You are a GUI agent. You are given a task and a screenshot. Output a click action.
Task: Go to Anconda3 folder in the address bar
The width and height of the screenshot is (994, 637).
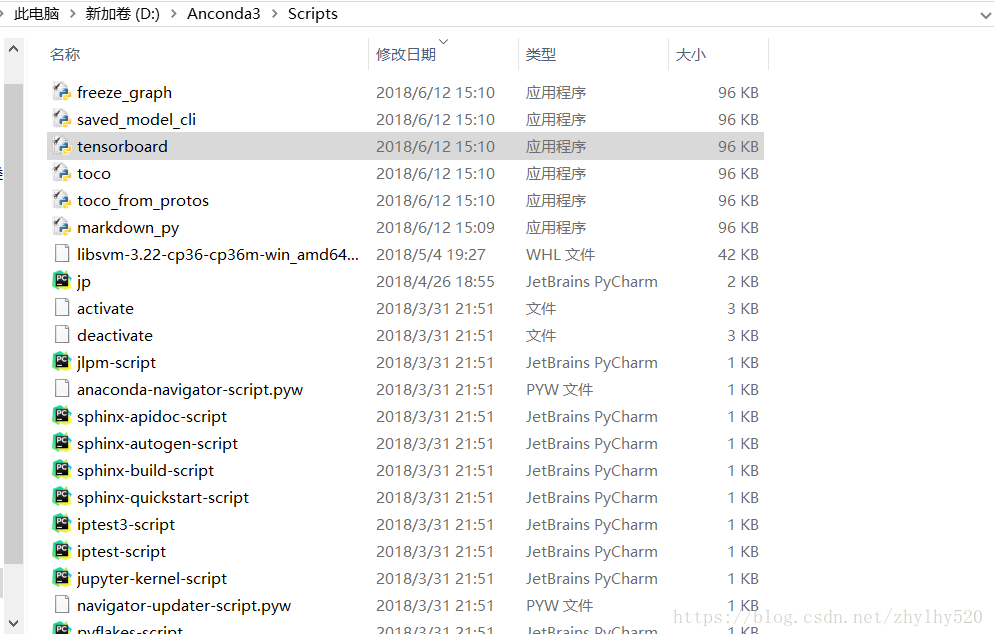224,14
